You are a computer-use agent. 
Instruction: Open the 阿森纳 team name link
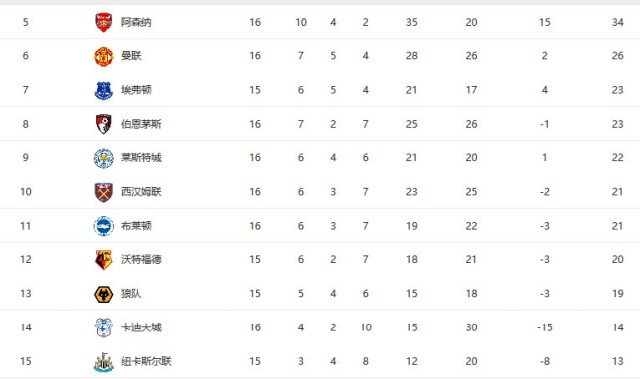136,22
